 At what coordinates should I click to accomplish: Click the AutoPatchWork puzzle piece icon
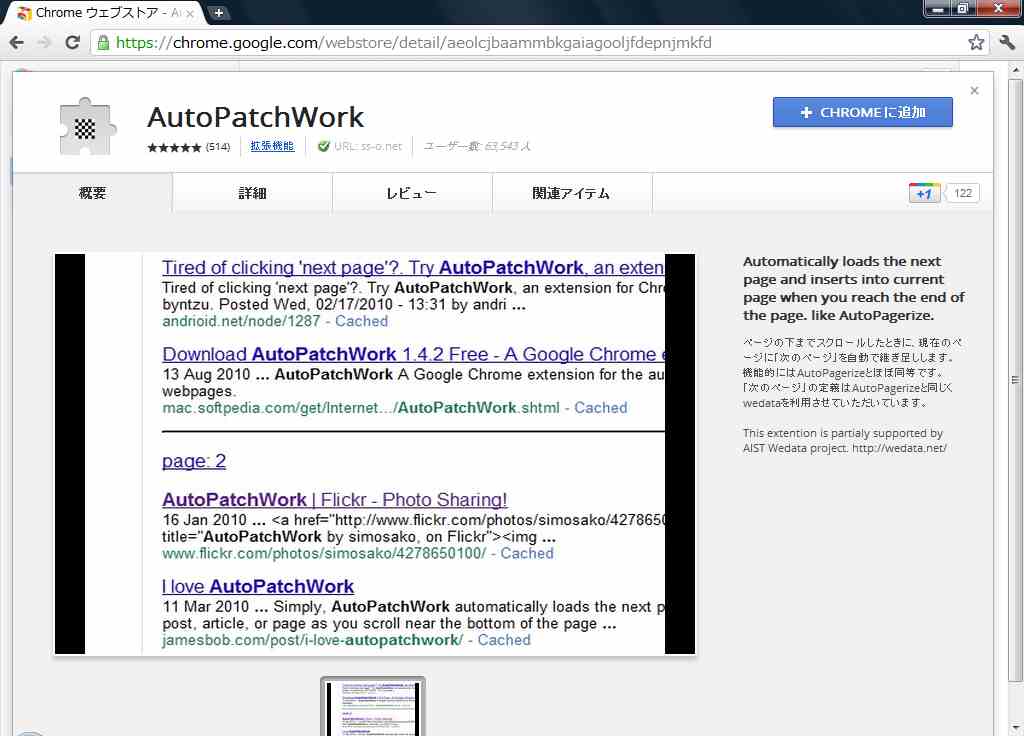coord(88,126)
